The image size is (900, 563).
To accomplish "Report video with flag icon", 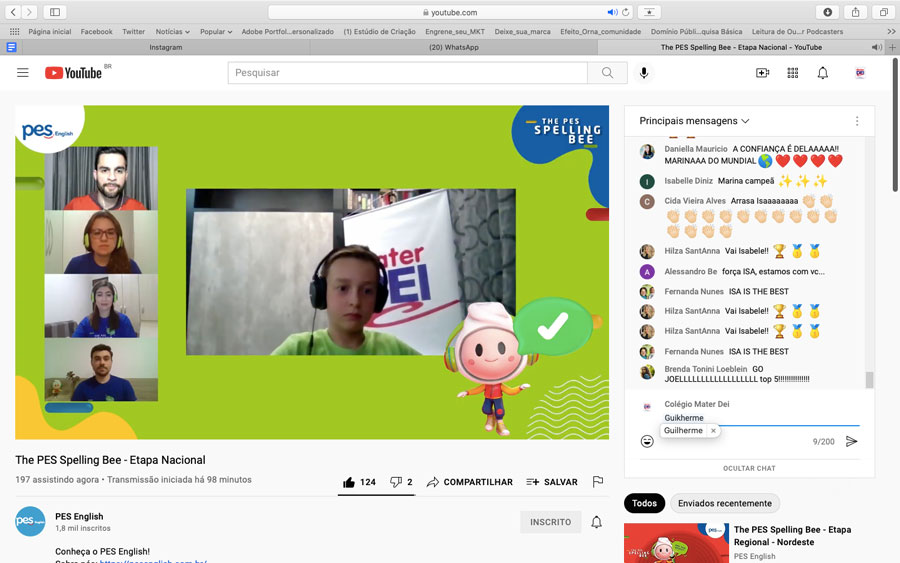I will (598, 482).
